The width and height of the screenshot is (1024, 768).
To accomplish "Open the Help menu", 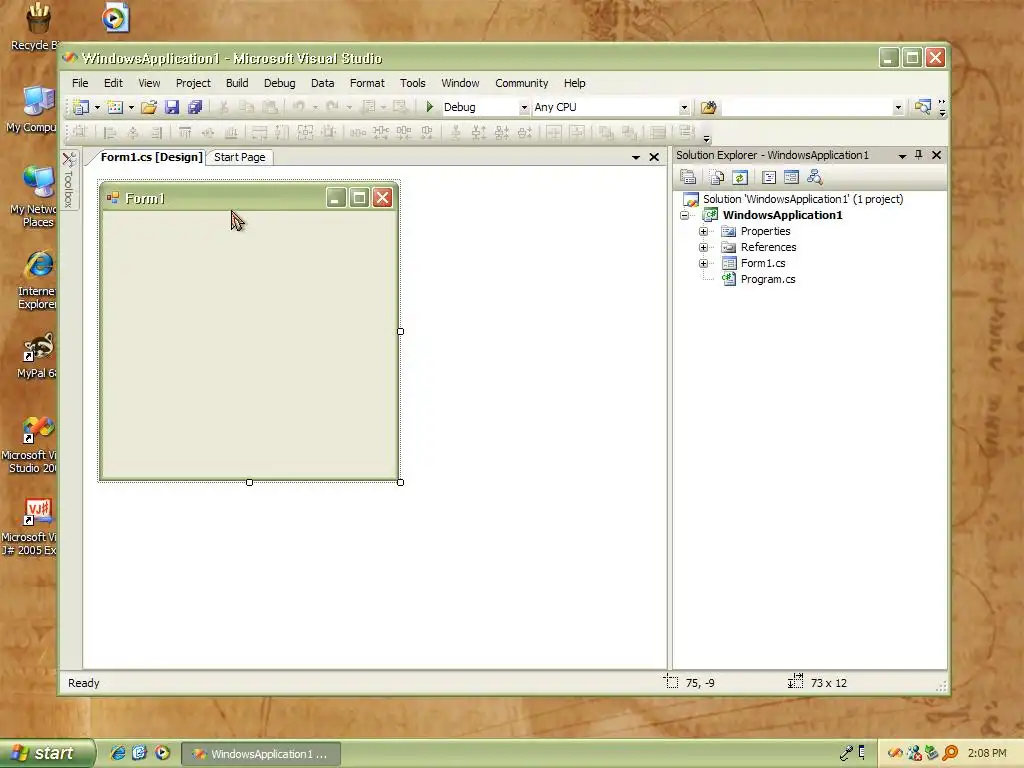I will (x=575, y=83).
